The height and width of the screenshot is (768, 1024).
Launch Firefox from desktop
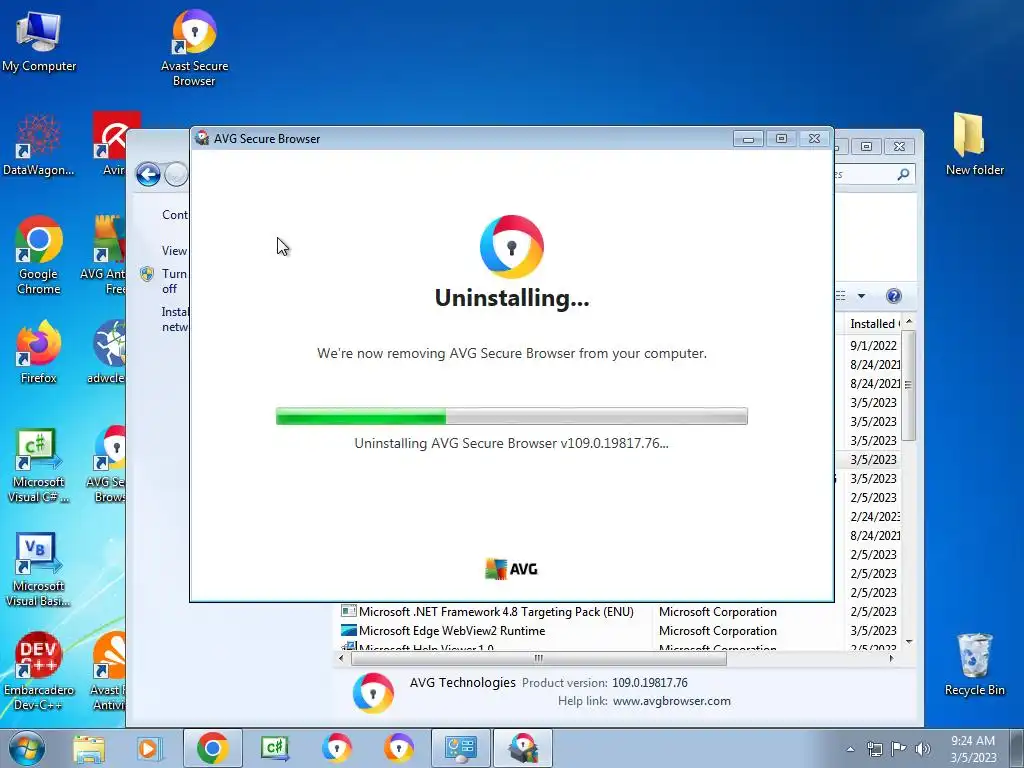(39, 351)
